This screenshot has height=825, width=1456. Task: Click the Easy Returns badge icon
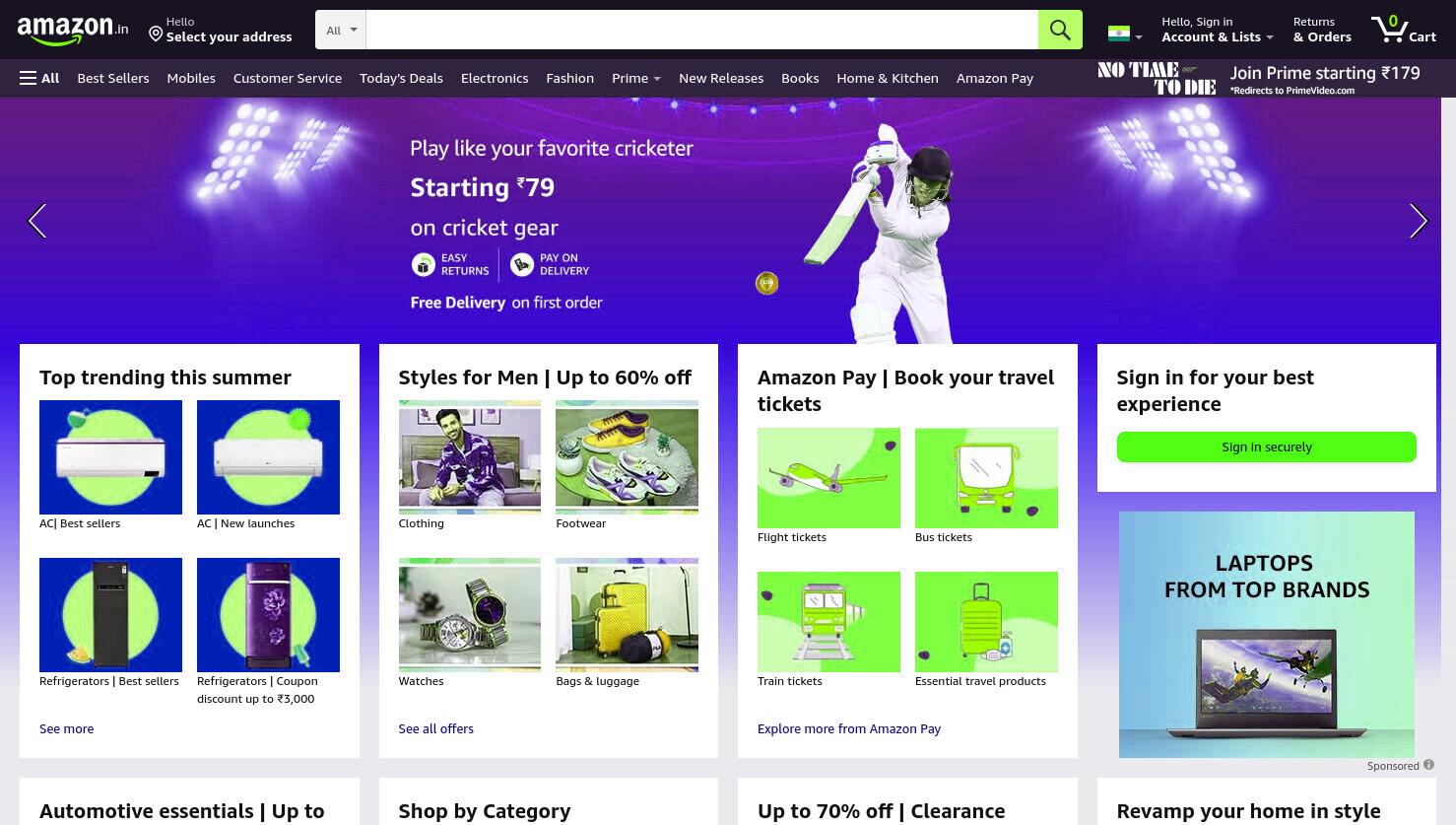pos(424,264)
